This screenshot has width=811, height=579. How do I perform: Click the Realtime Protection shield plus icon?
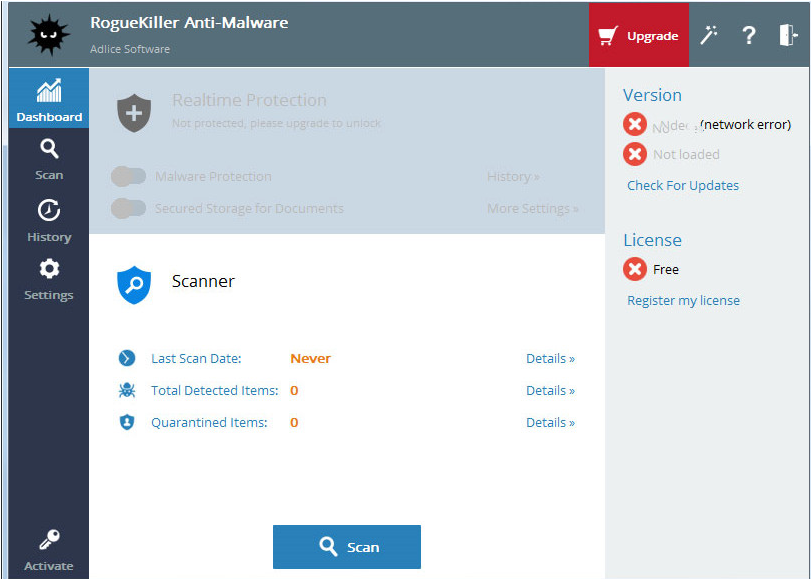coord(134,113)
